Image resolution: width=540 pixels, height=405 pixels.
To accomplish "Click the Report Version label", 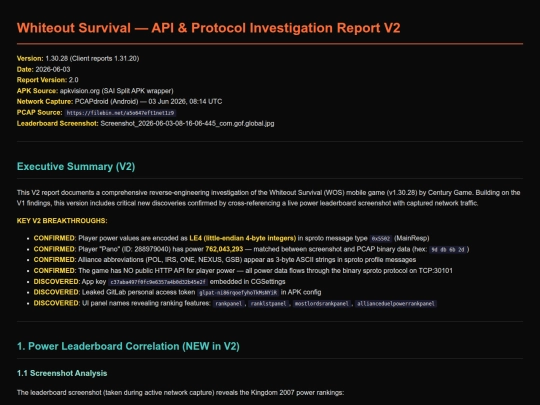I will 42,80.
